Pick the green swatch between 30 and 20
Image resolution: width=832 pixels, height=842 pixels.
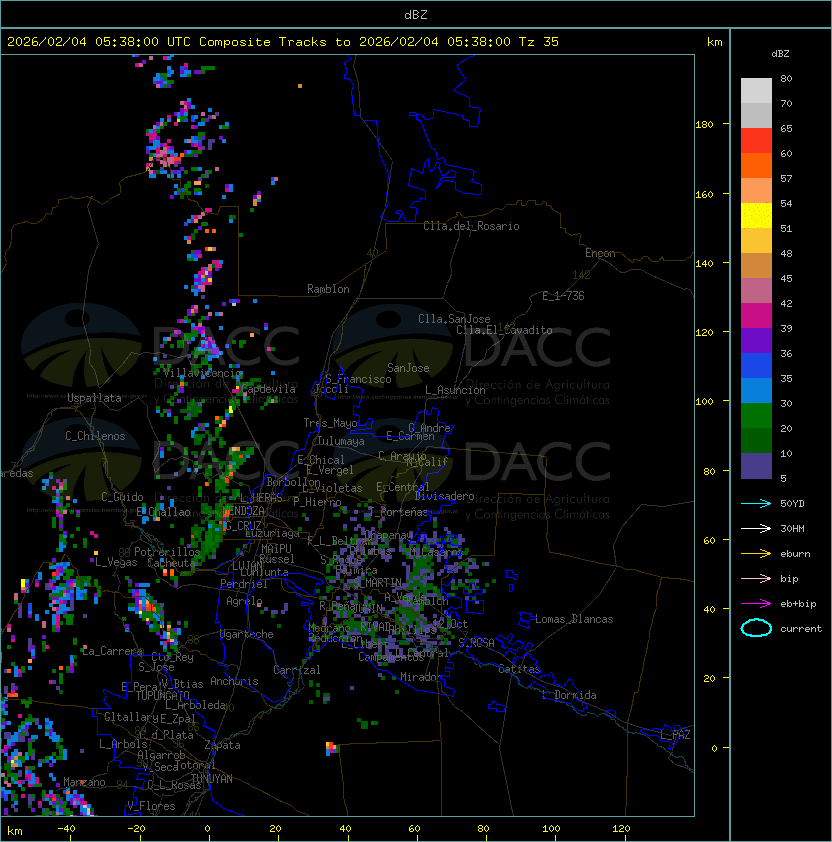tap(756, 416)
